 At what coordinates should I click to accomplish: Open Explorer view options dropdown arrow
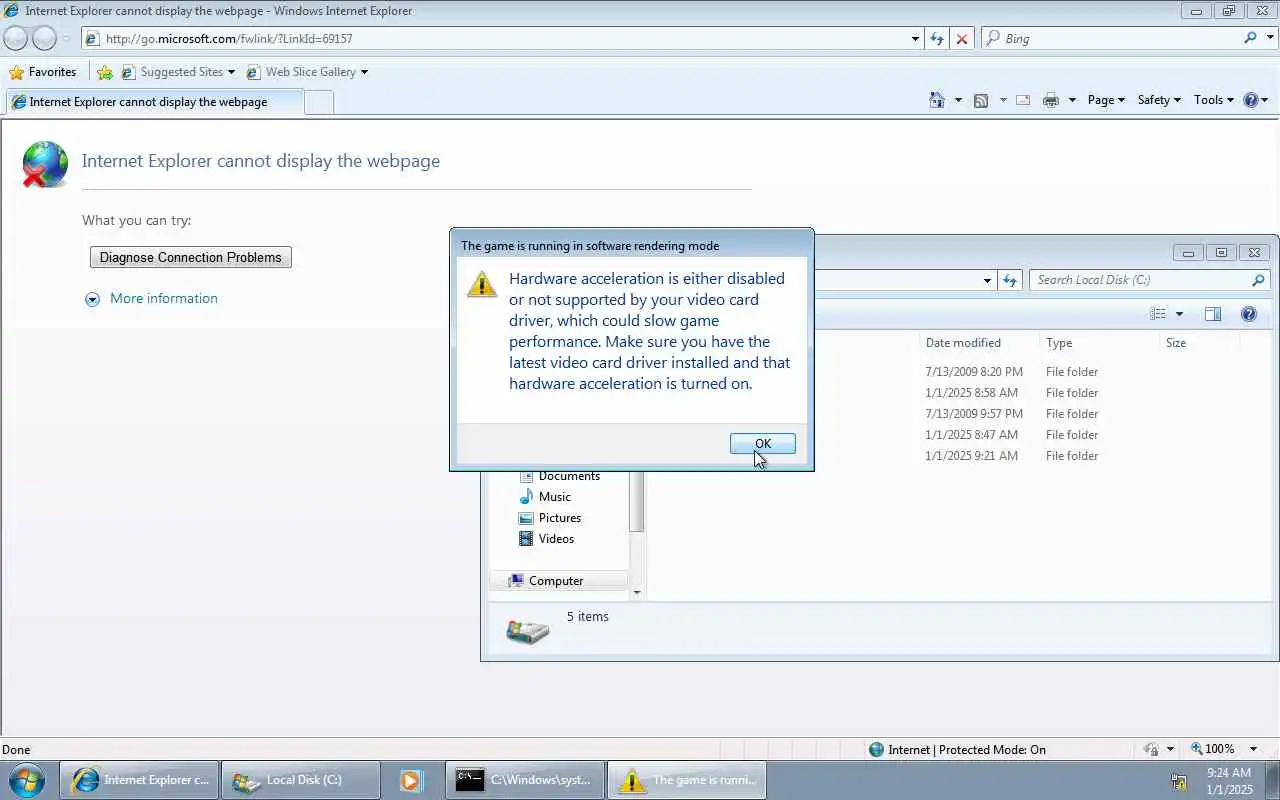coord(1179,314)
